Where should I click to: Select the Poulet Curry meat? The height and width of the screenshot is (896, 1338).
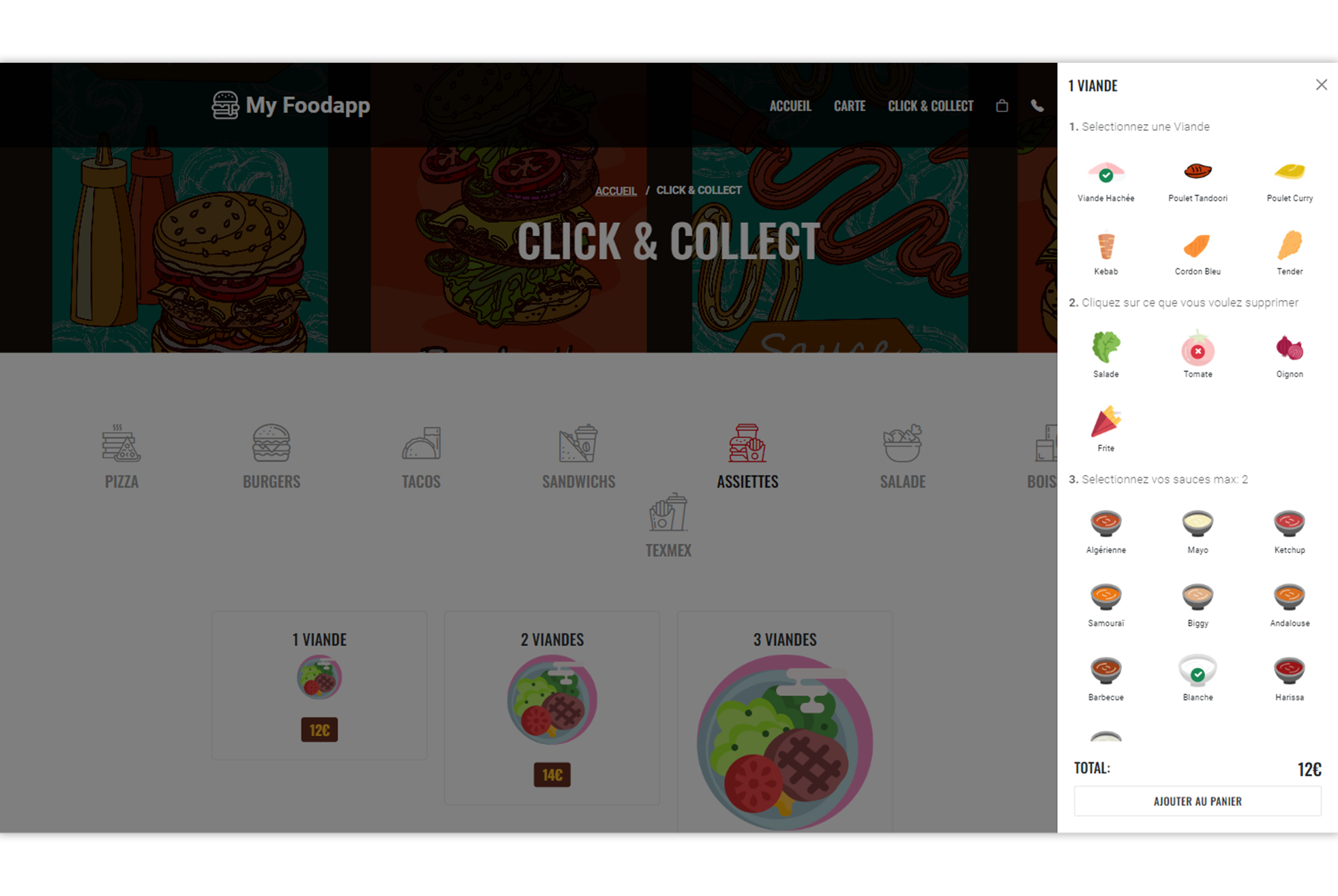pos(1289,181)
